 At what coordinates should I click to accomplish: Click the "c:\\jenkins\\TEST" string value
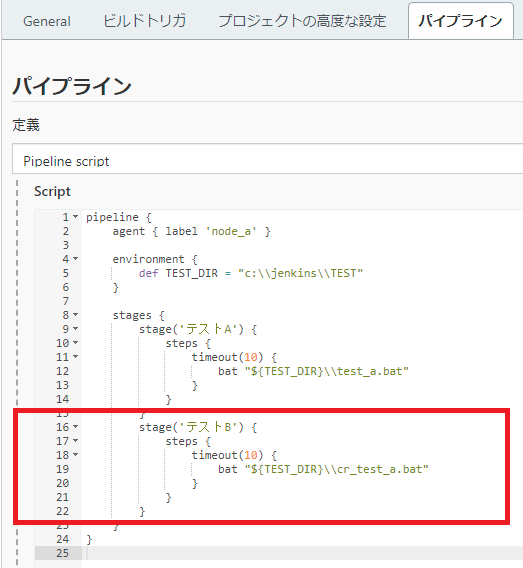point(300,273)
